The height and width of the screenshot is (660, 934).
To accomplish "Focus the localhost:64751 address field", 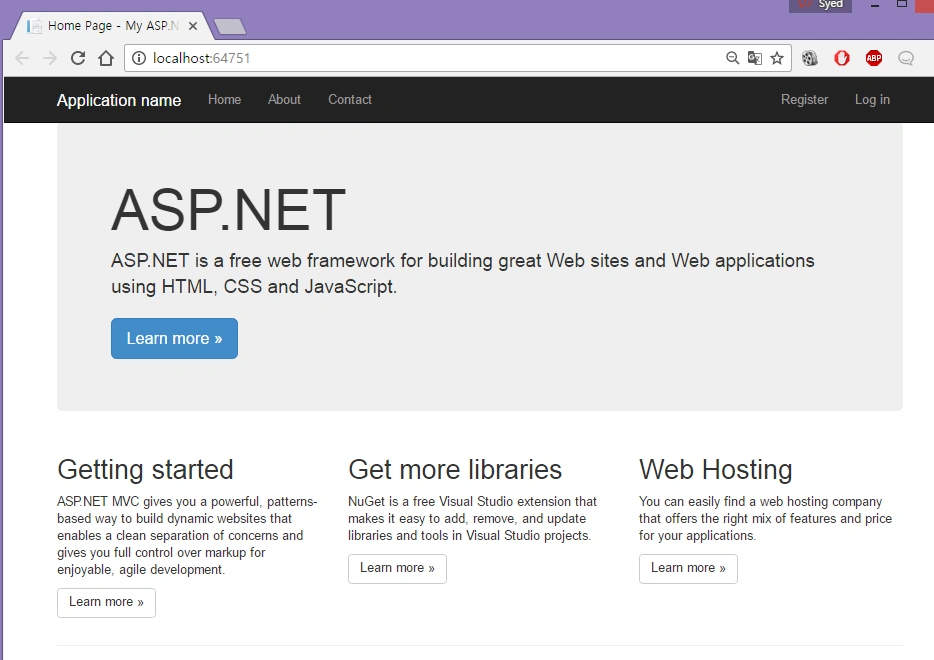I will (x=429, y=58).
